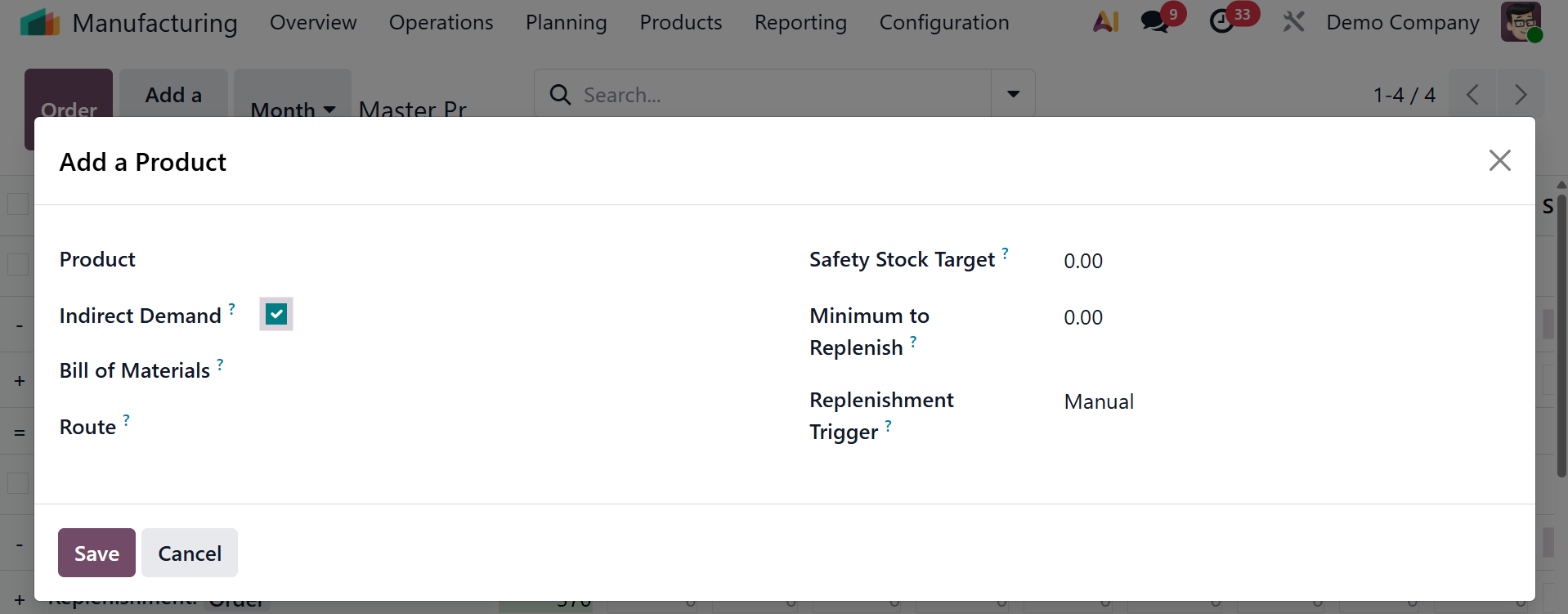Uncheck the Indirect Demand checkbox
1568x614 pixels.
pos(276,315)
